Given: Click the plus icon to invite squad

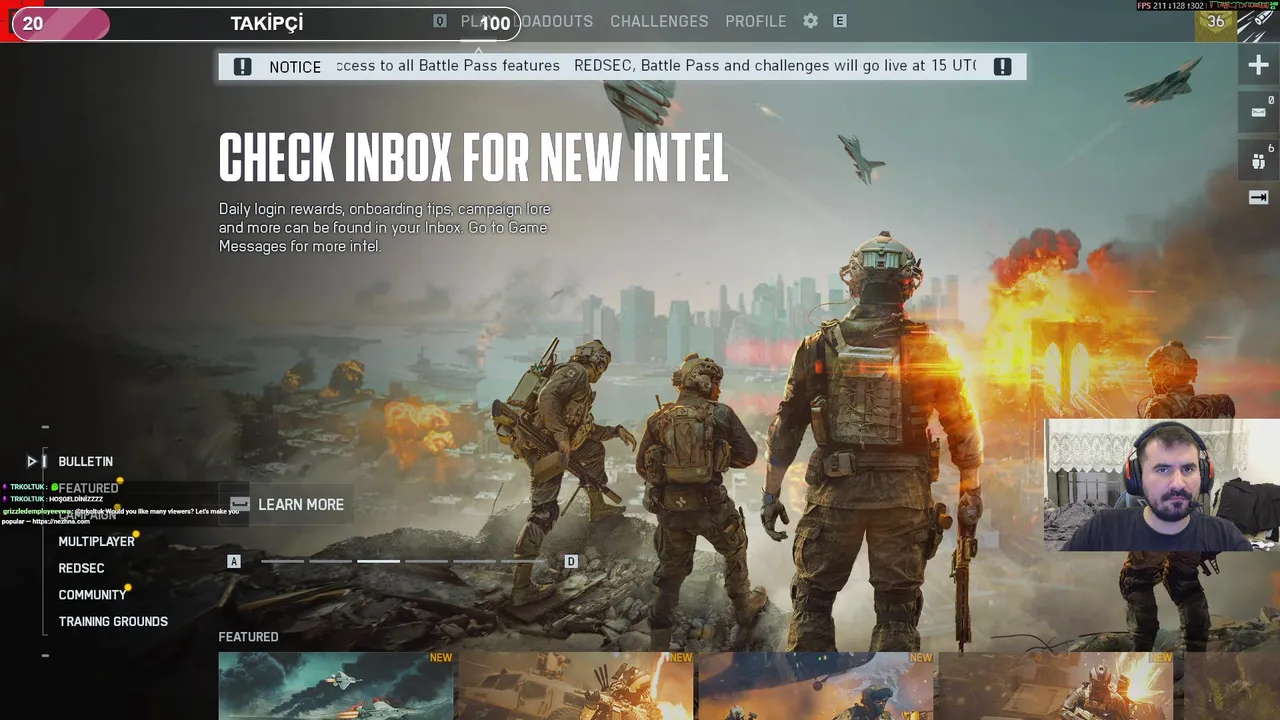Looking at the screenshot, I should tap(1258, 66).
